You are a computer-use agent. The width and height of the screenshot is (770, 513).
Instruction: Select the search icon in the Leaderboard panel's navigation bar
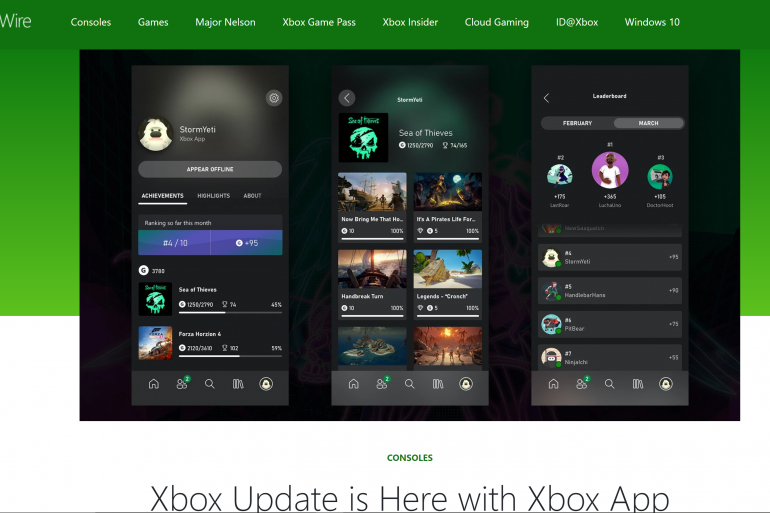[x=609, y=384]
